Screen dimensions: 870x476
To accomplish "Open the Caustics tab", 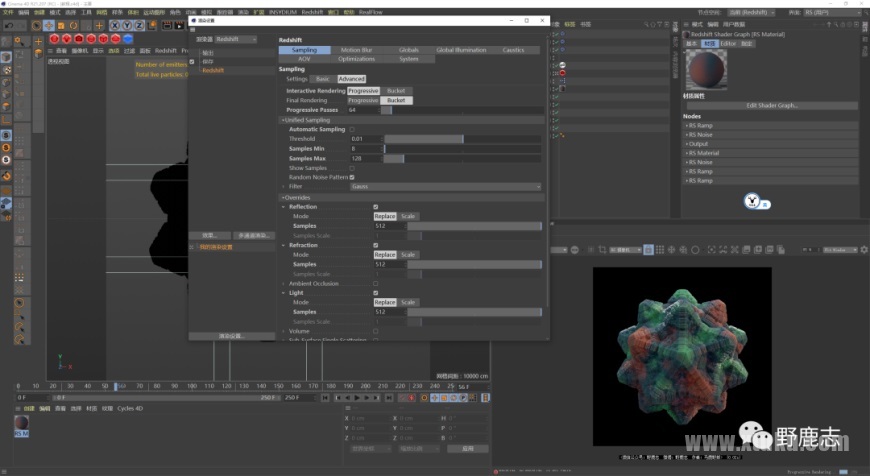I will pos(513,50).
